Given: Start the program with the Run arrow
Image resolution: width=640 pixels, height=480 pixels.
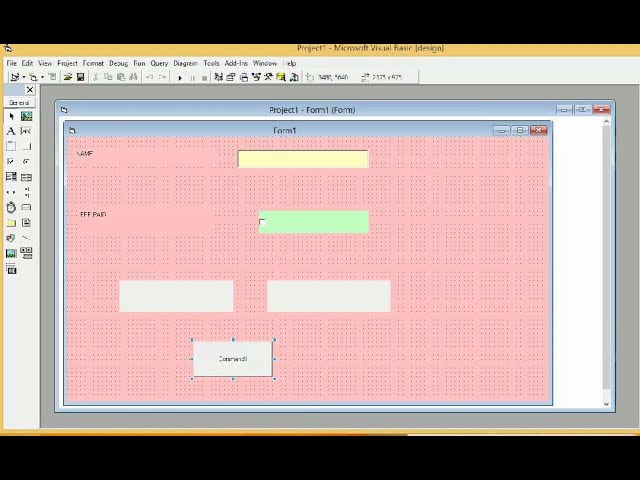Looking at the screenshot, I should click(x=180, y=78).
